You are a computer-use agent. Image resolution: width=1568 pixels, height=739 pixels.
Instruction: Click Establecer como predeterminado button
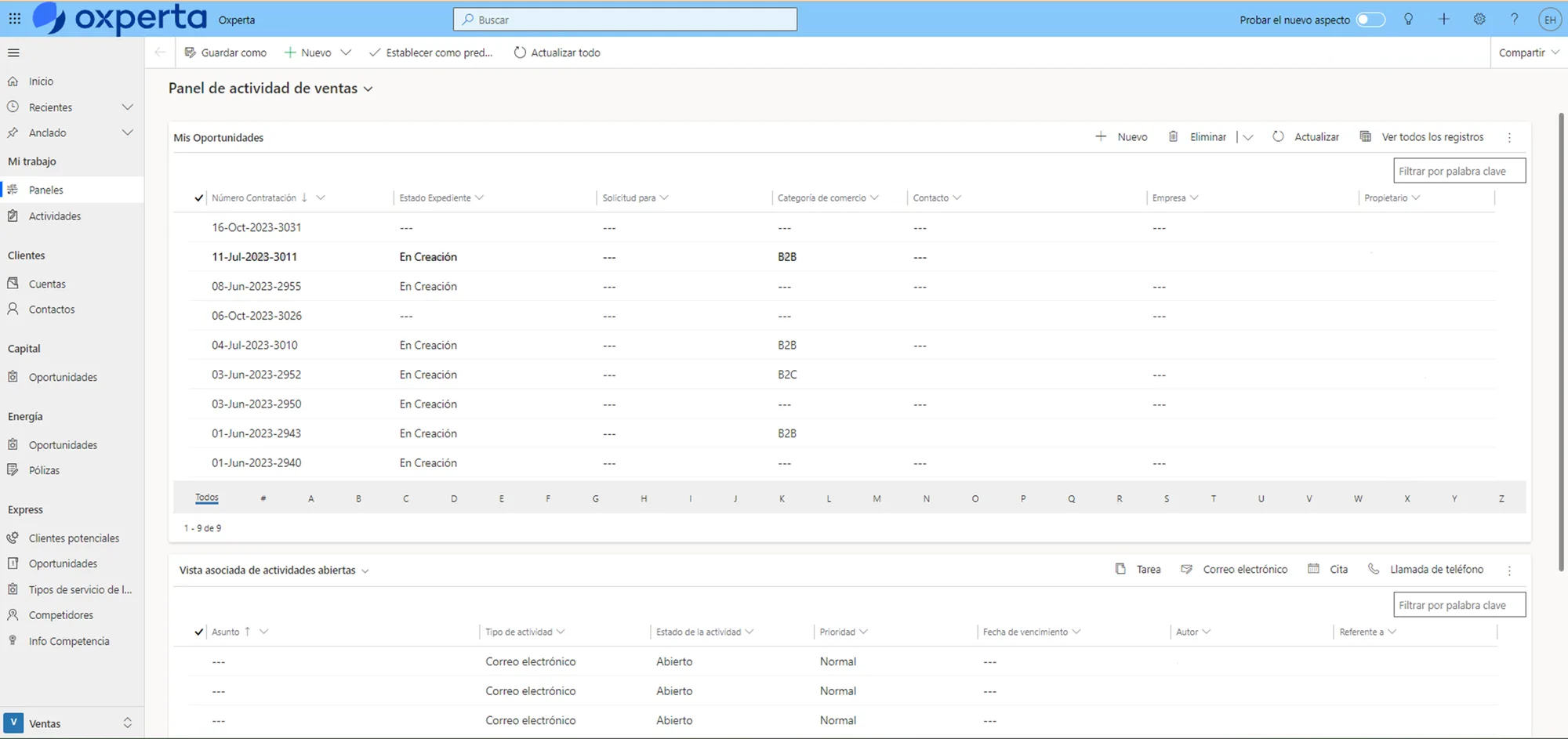pos(431,53)
